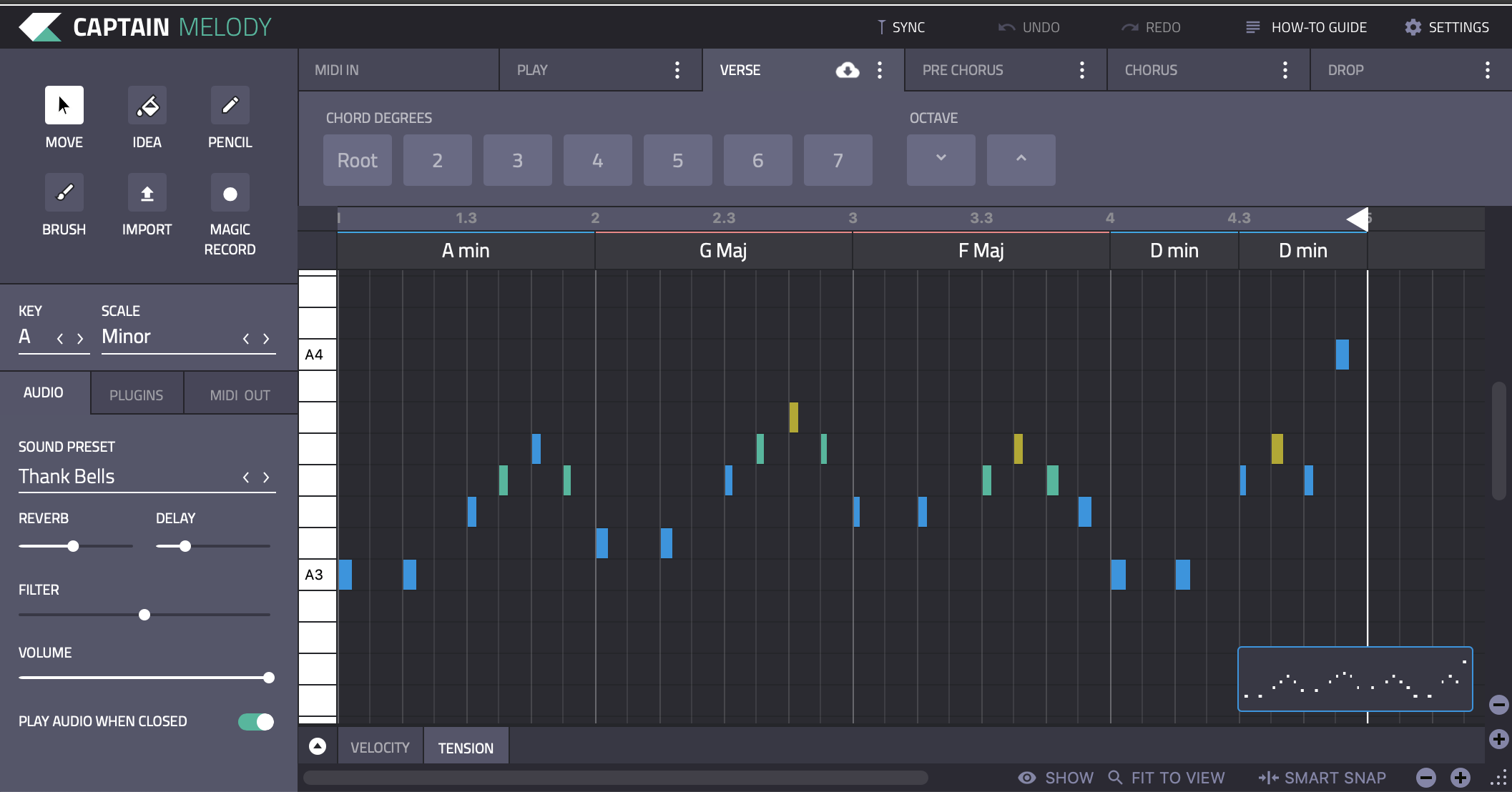
Task: Select next scale with right arrow
Action: [266, 339]
